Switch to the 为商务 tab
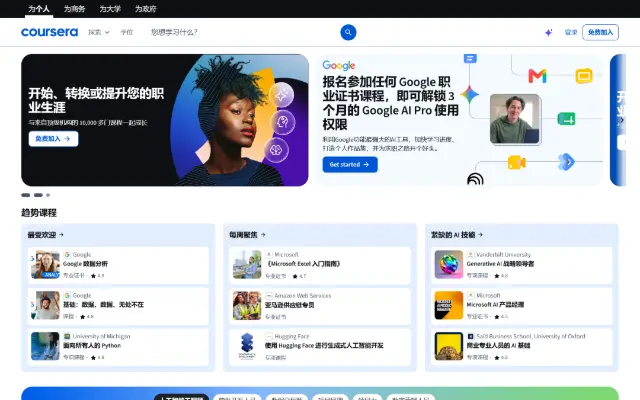Viewport: 640px width, 400px height. pyautogui.click(x=74, y=9)
